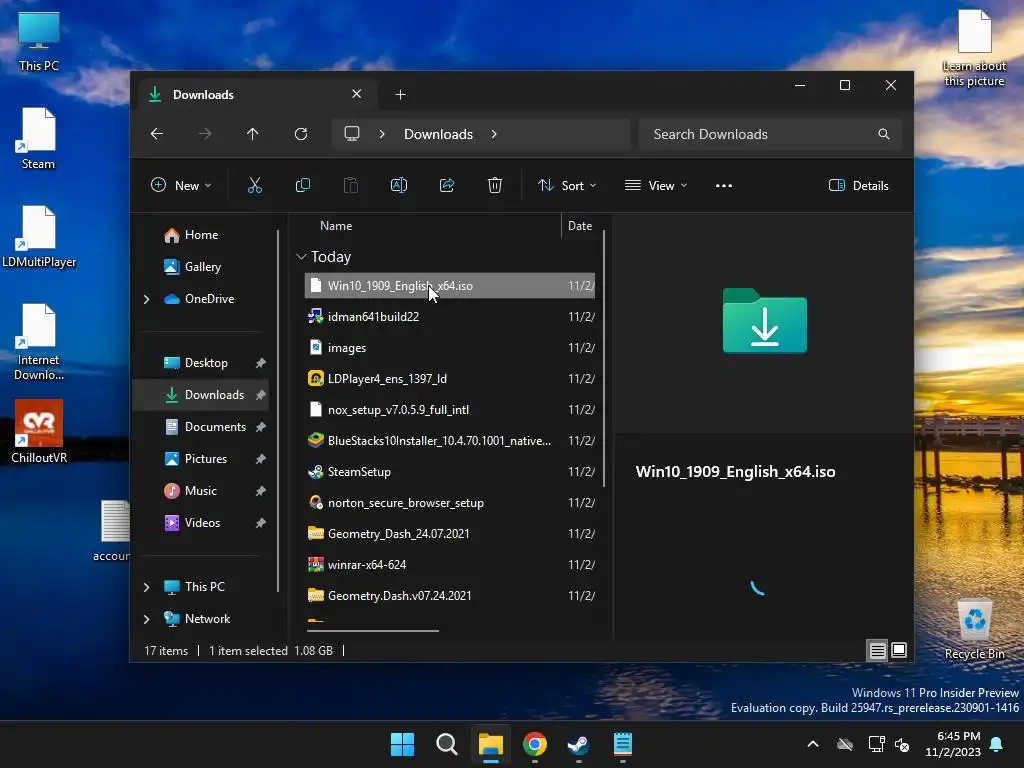The height and width of the screenshot is (768, 1024).
Task: Sort by the Date column header
Action: coord(580,226)
